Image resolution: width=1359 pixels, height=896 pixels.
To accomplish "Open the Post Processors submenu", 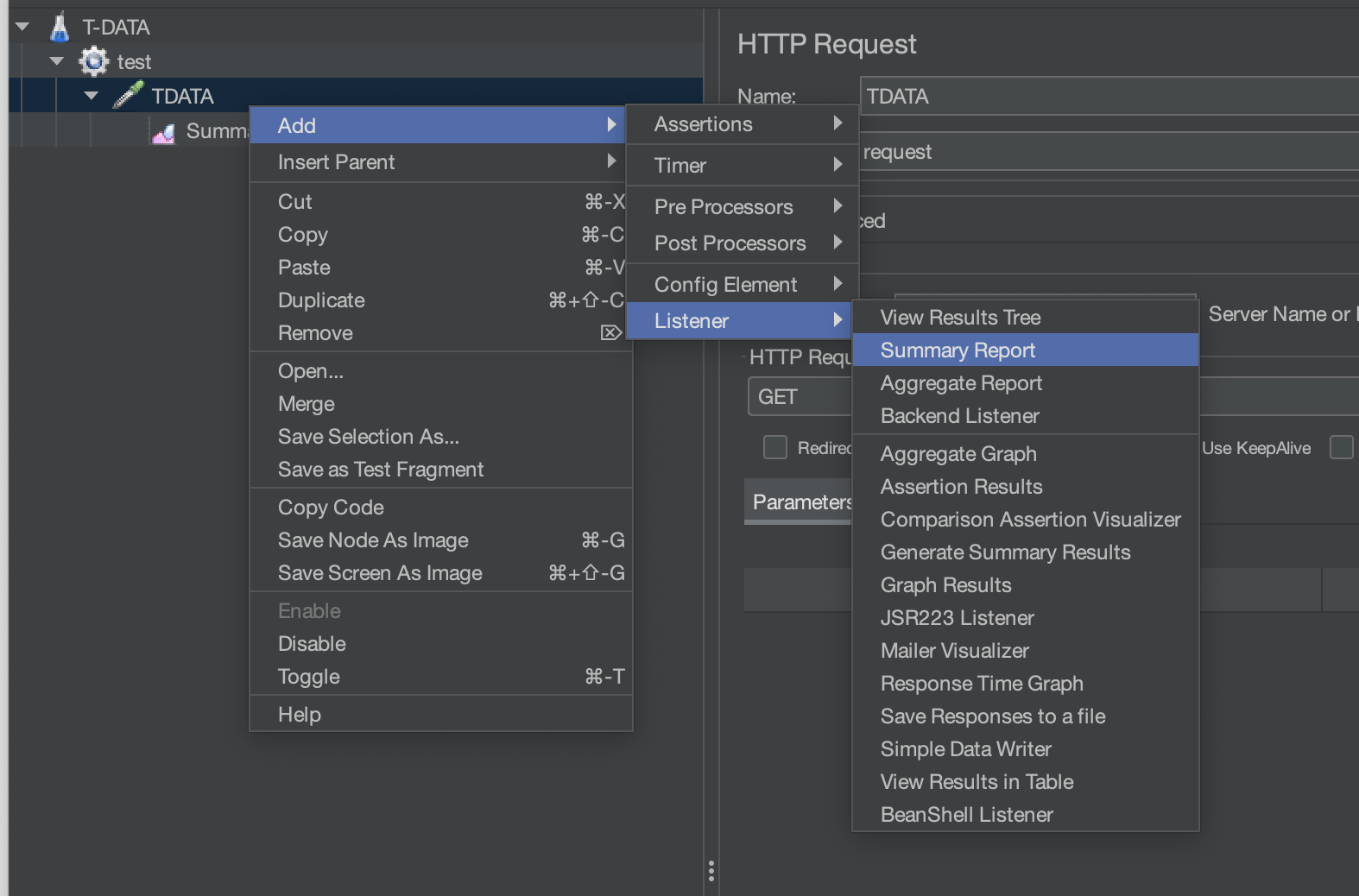I will coord(743,243).
